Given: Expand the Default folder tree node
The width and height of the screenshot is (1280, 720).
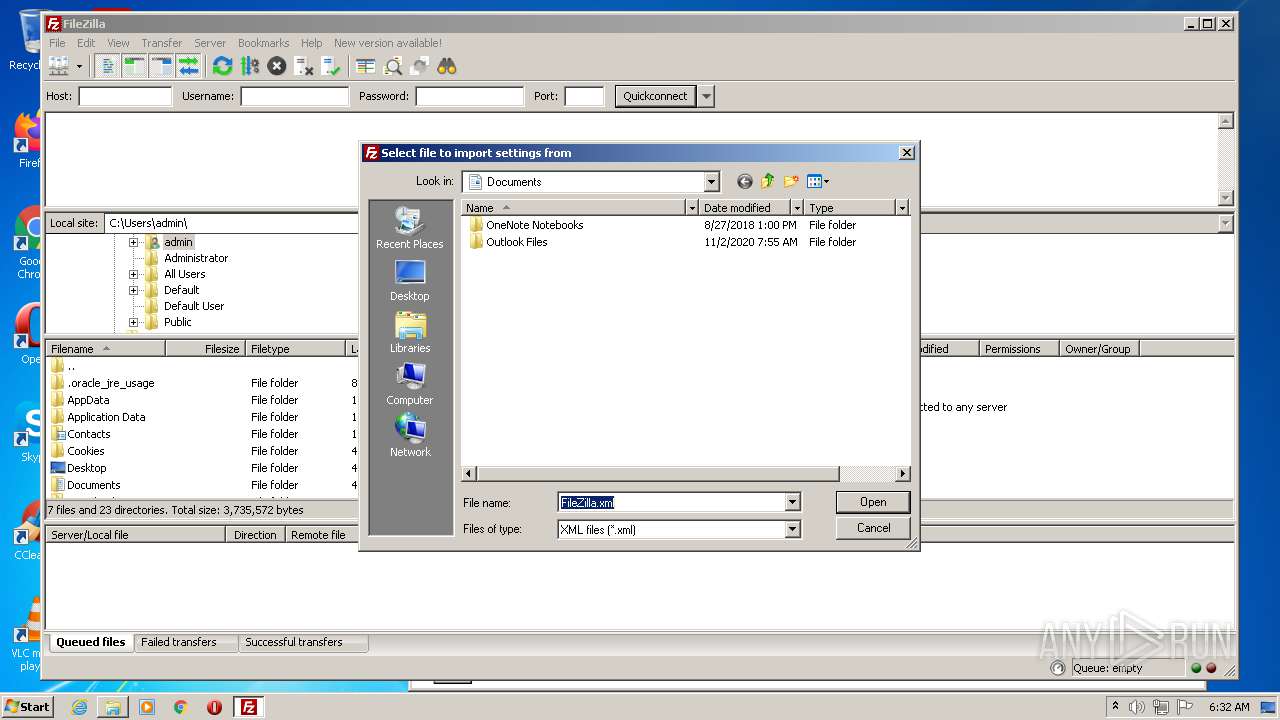Looking at the screenshot, I should pyautogui.click(x=133, y=290).
